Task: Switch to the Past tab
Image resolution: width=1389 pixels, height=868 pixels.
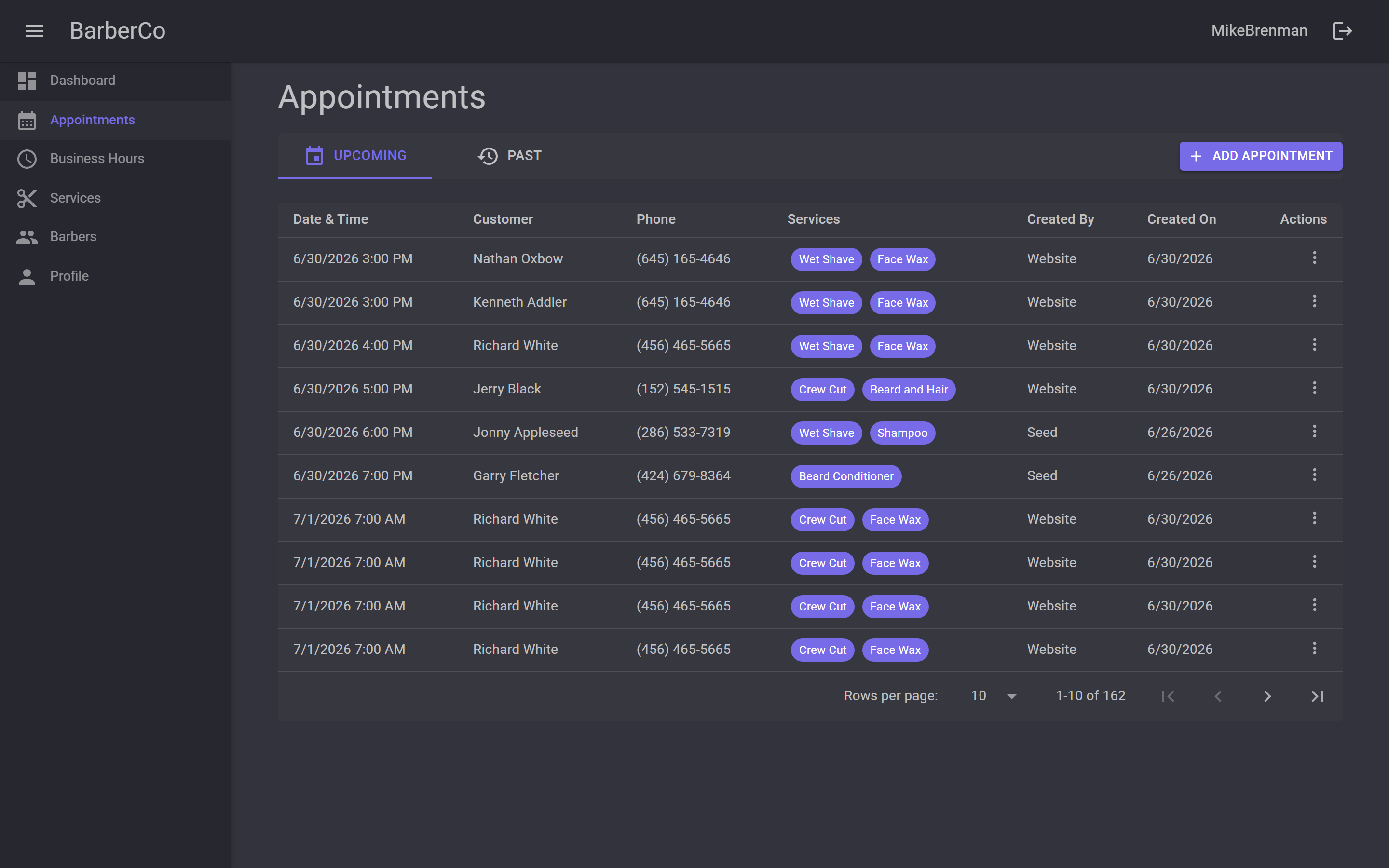Action: pos(509,156)
